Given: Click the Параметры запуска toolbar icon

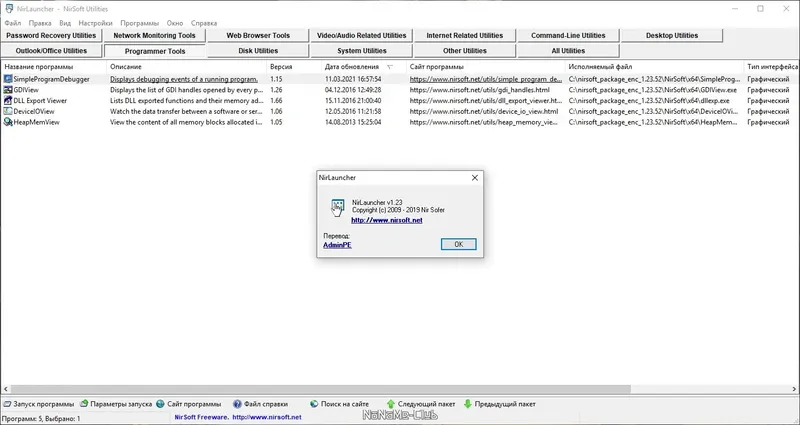Looking at the screenshot, I should click(84, 404).
